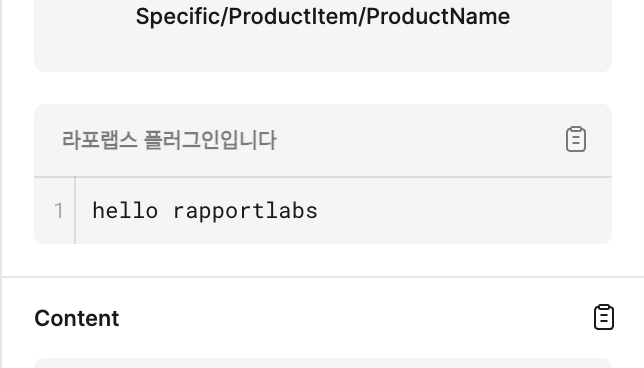The height and width of the screenshot is (368, 644).
Task: Select the Specific/ProductItem/ProductName path text
Action: pyautogui.click(x=323, y=17)
